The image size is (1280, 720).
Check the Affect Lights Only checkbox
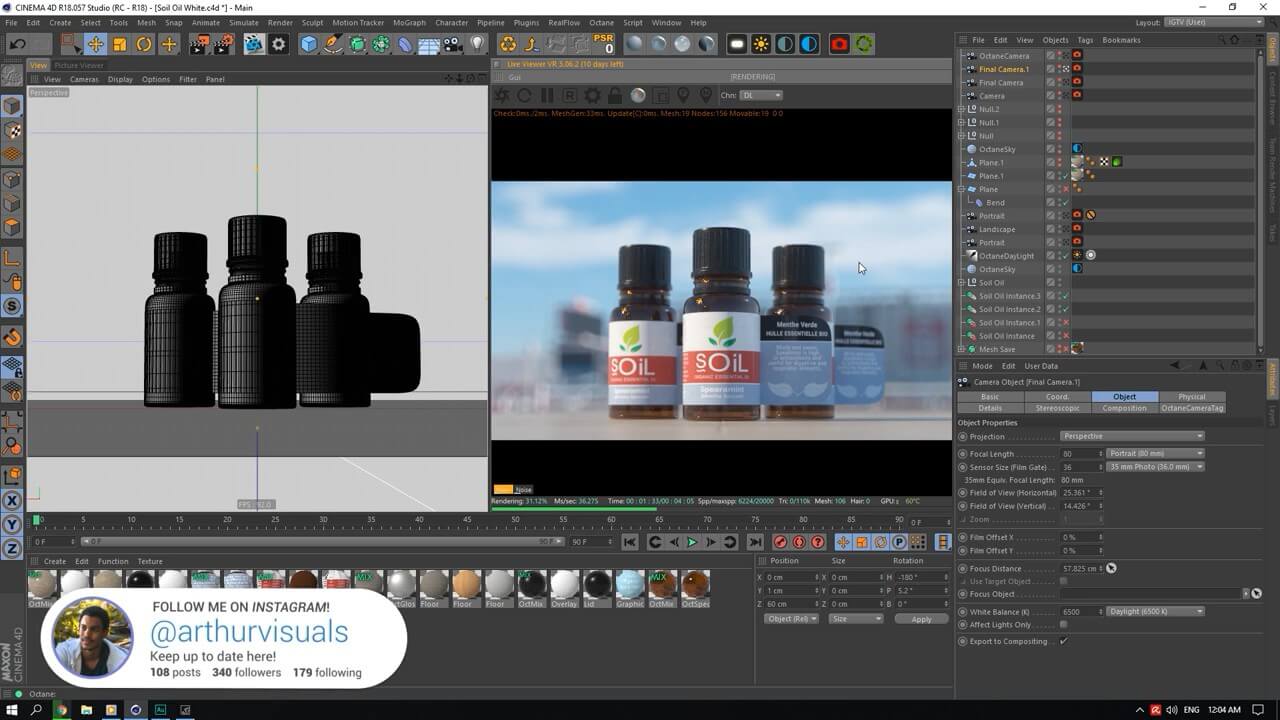point(1065,626)
